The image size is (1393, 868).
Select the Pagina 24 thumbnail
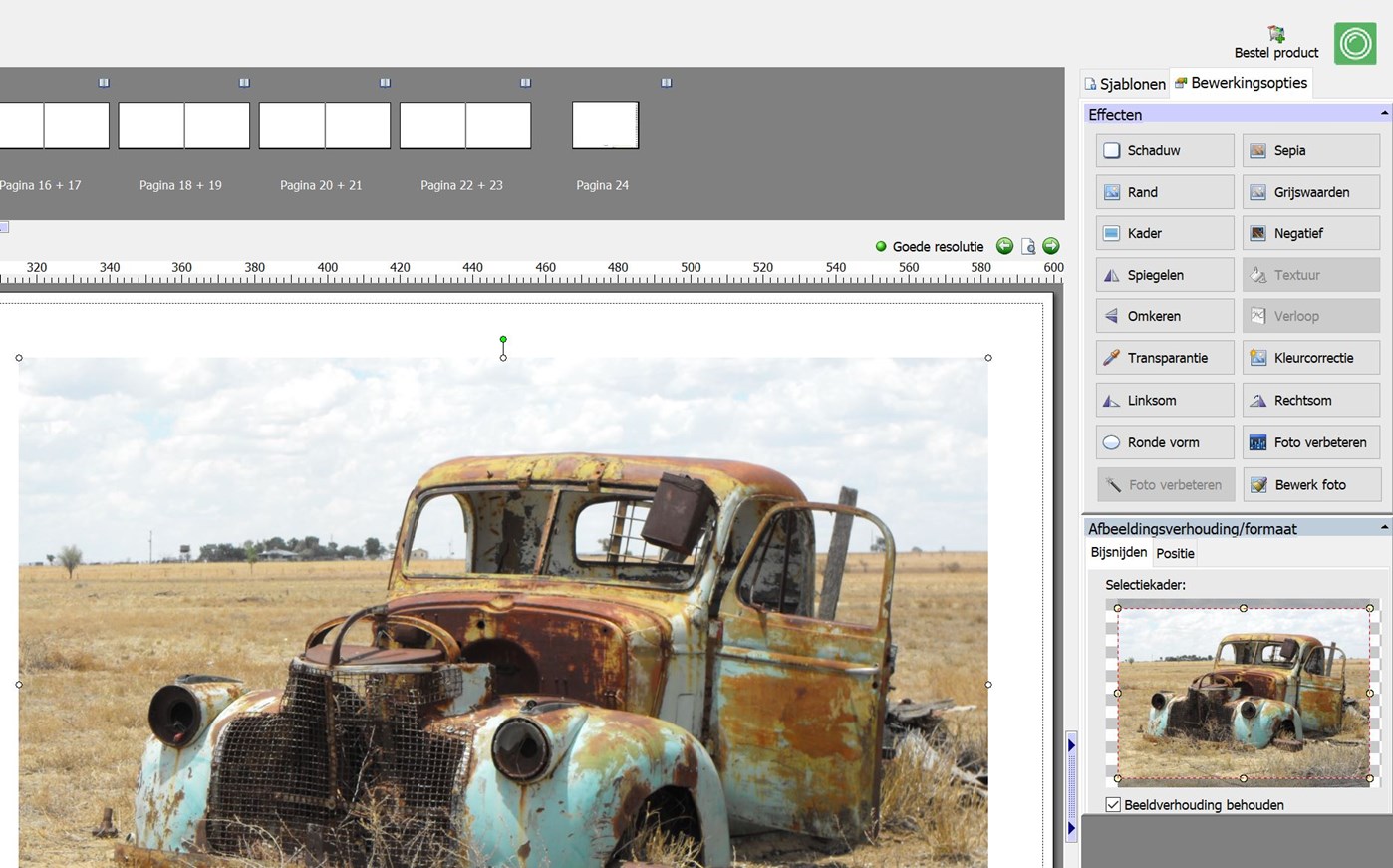pos(605,126)
